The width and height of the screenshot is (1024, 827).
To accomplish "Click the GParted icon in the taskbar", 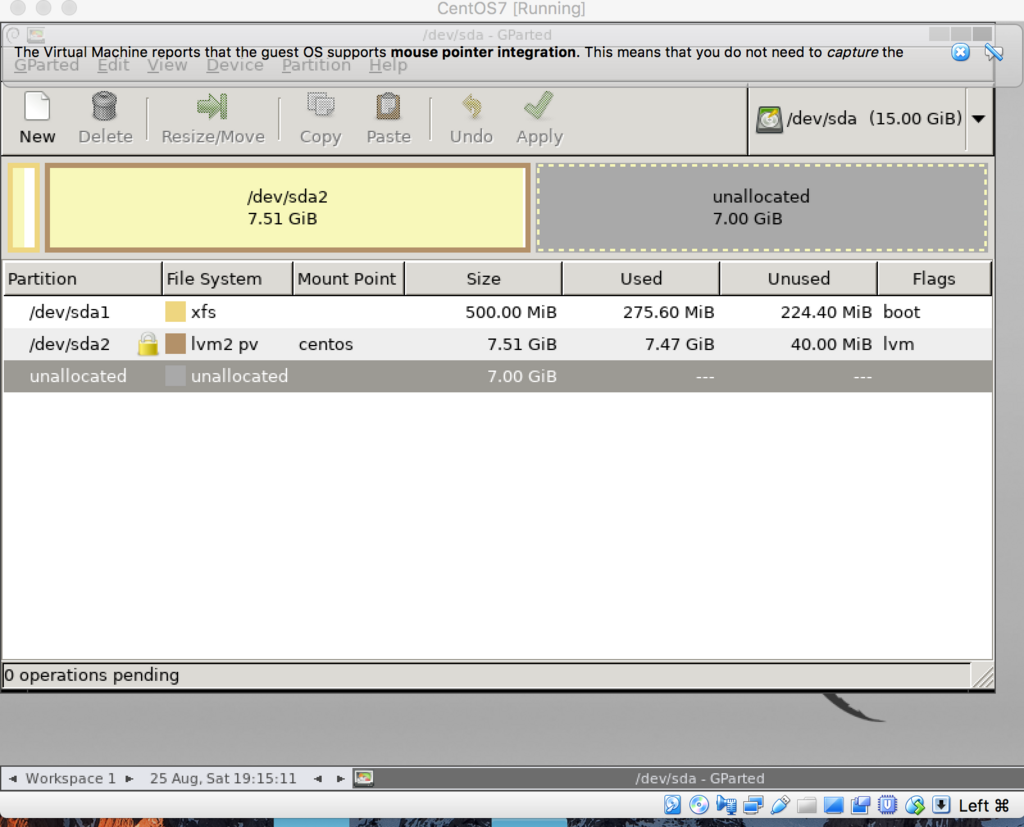I will click(364, 778).
